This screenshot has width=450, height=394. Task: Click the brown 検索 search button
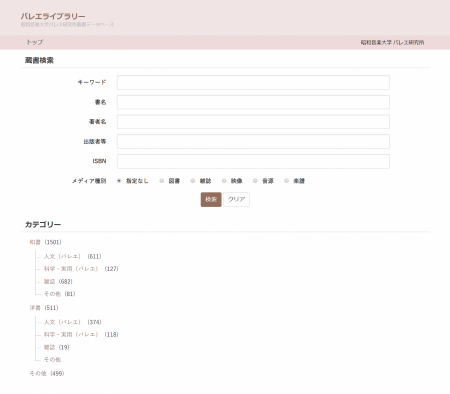211,199
